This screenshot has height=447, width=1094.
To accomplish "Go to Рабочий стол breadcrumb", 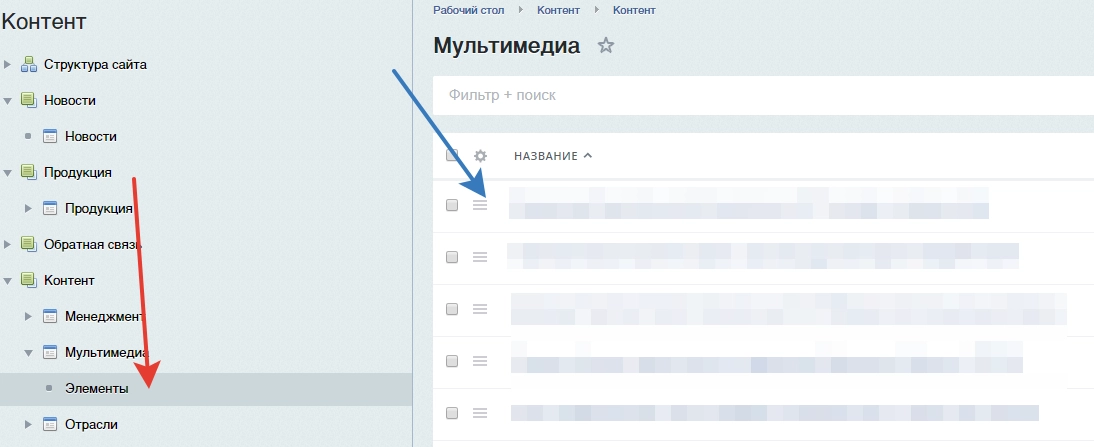I will tap(469, 10).
